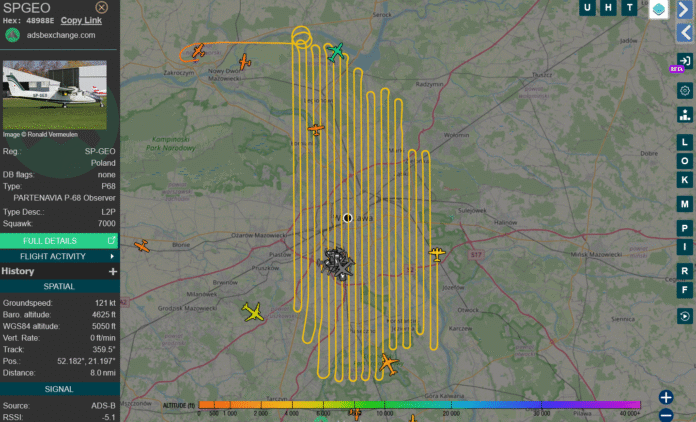The height and width of the screenshot is (422, 696).
Task: Collapse sidebar with right chevron arrow
Action: [685, 9]
